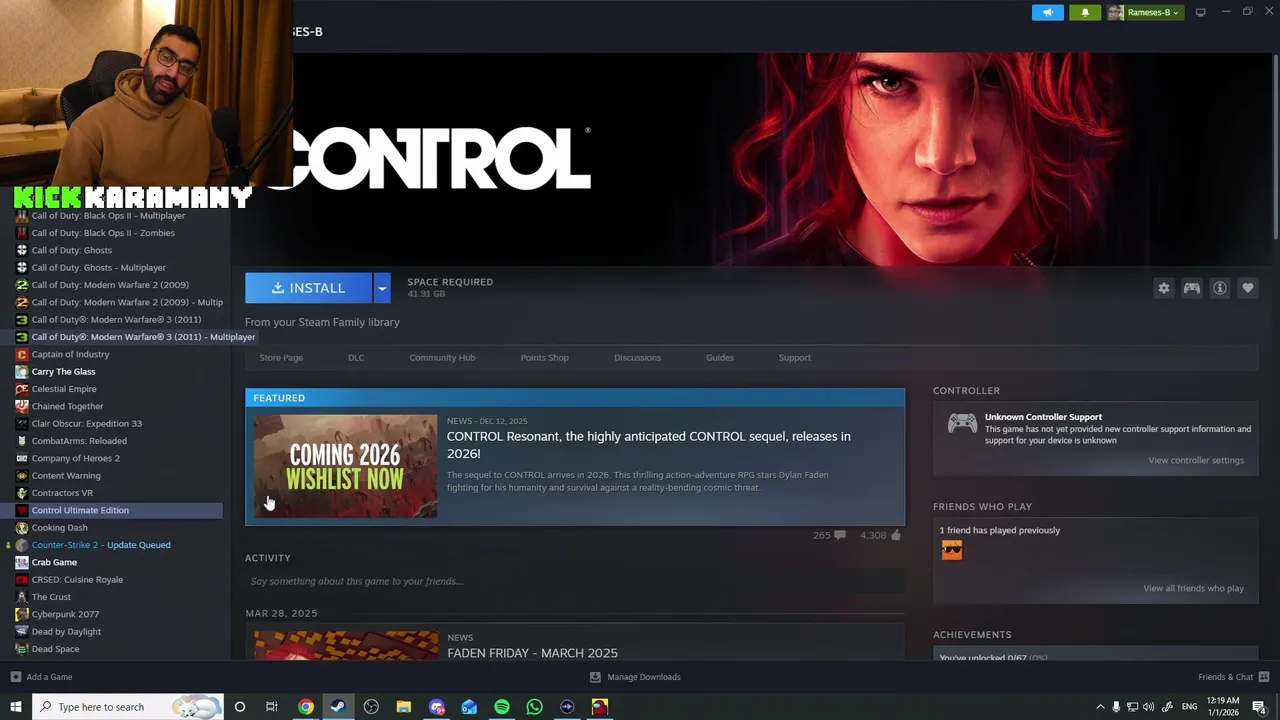This screenshot has width=1280, height=720.
Task: Open the Community Hub tab
Action: point(442,357)
